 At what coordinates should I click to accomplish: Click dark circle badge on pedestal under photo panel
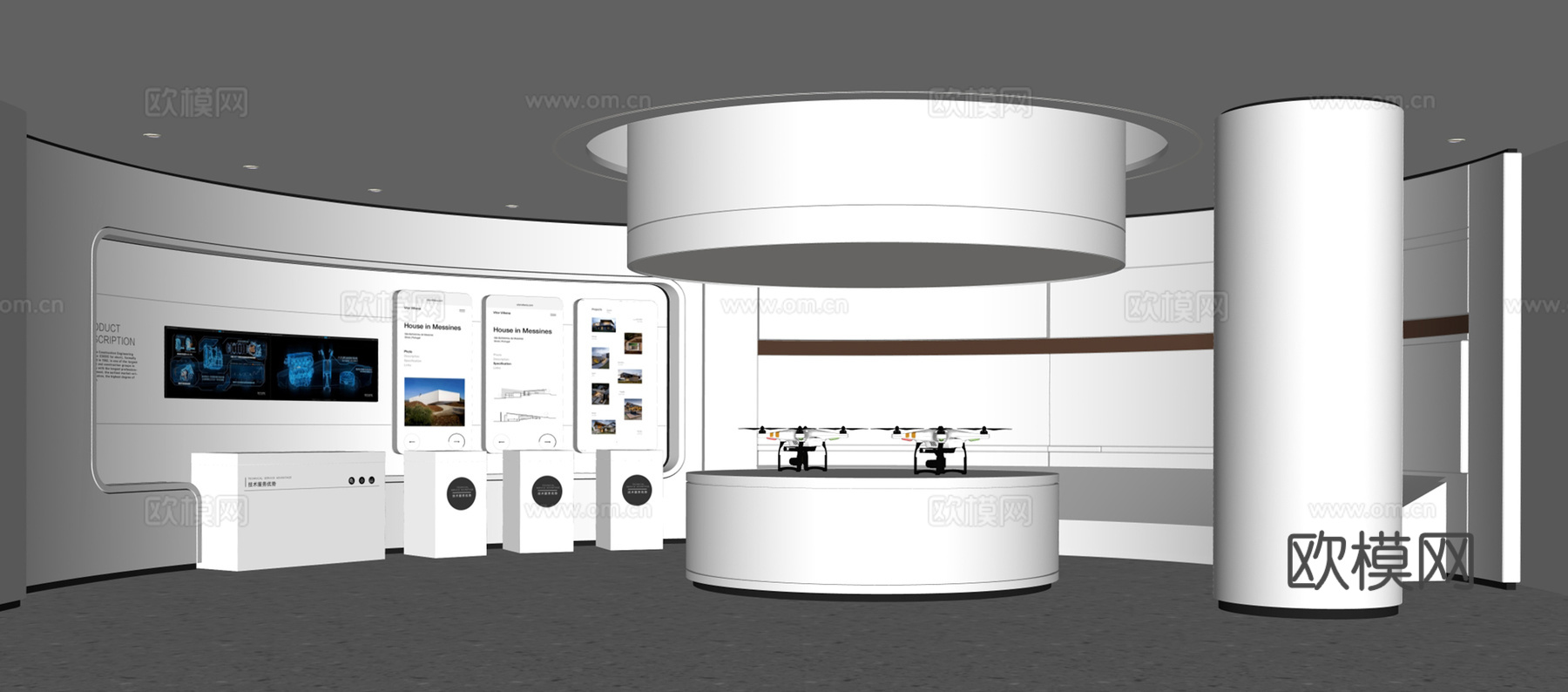[462, 493]
